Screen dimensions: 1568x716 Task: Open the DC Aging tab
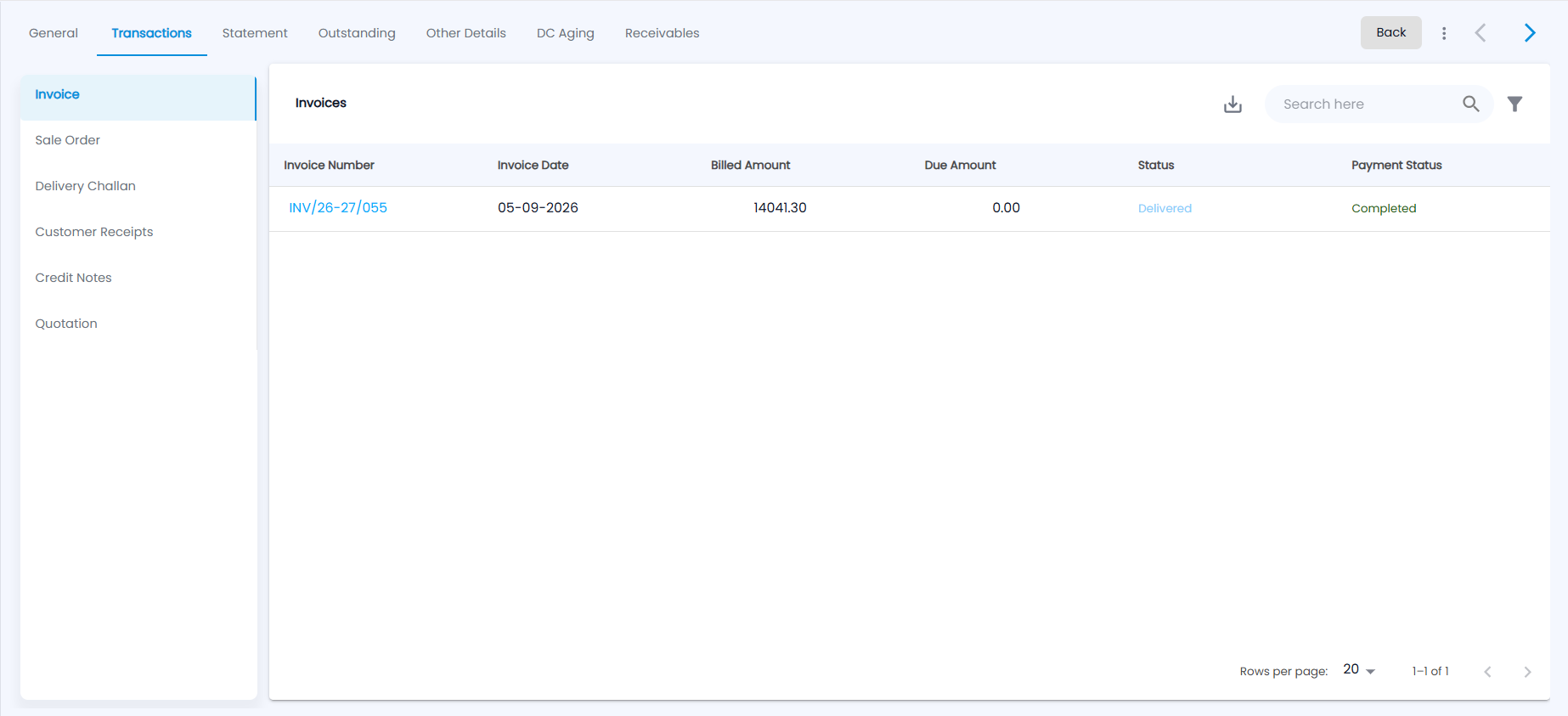[566, 33]
